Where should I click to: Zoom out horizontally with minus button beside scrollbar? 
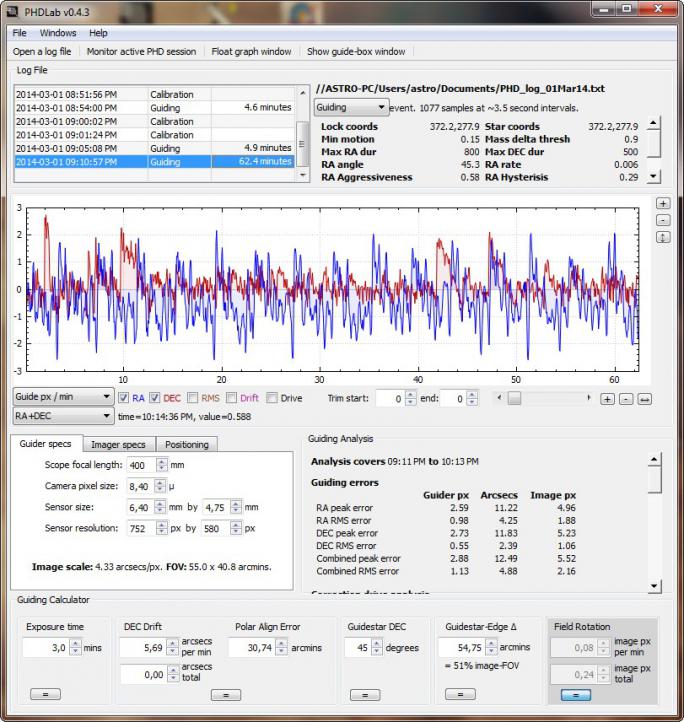click(x=626, y=399)
